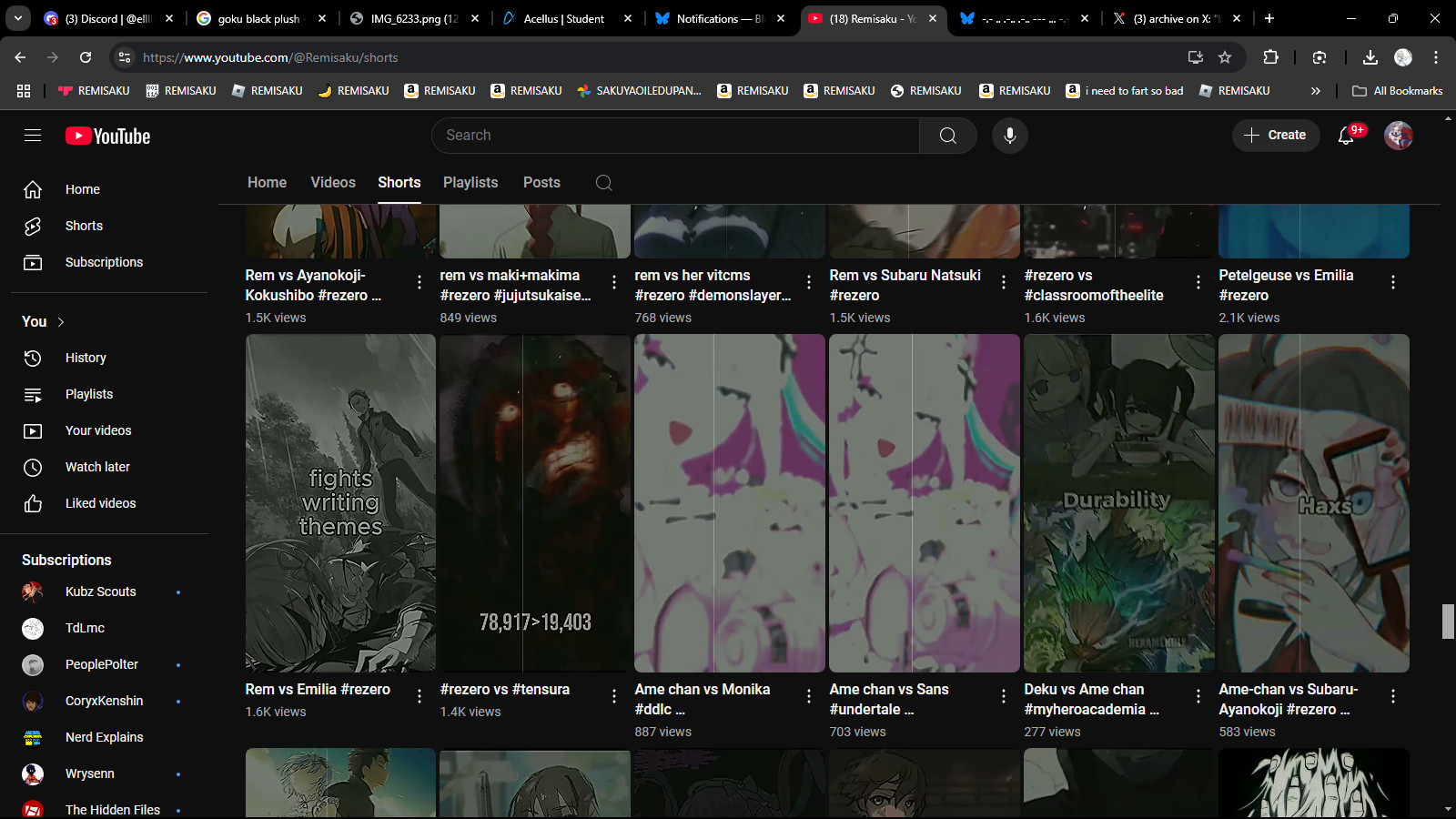Open options for Deku vs Ame chan short
This screenshot has width=1456, height=819.
1198,696
